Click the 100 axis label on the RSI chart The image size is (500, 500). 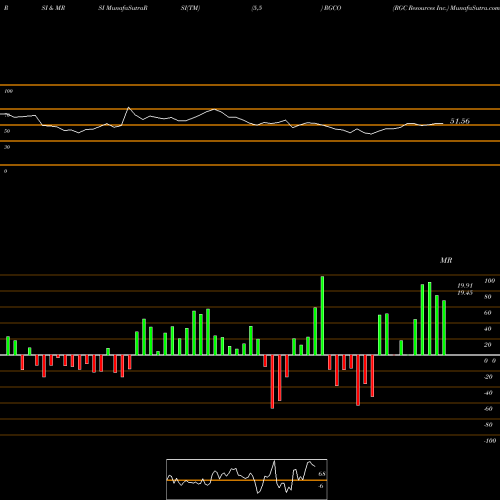8,91
